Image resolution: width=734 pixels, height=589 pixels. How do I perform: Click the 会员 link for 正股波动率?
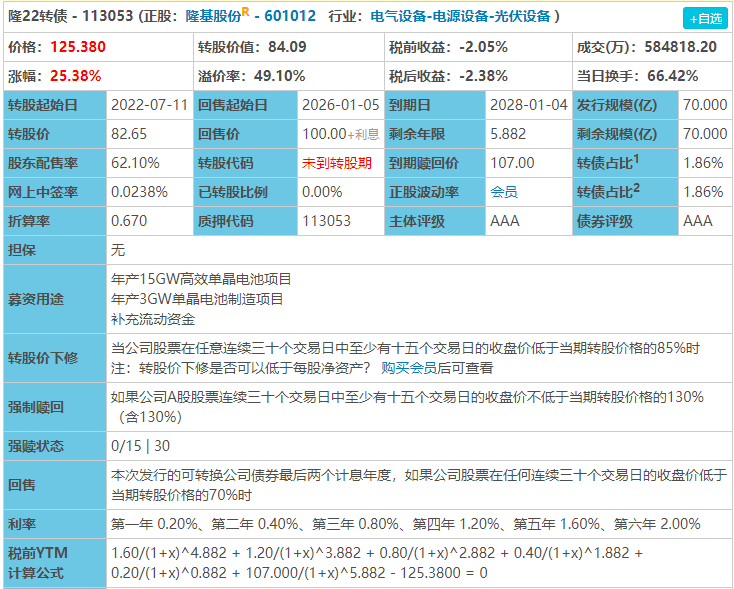click(504, 192)
